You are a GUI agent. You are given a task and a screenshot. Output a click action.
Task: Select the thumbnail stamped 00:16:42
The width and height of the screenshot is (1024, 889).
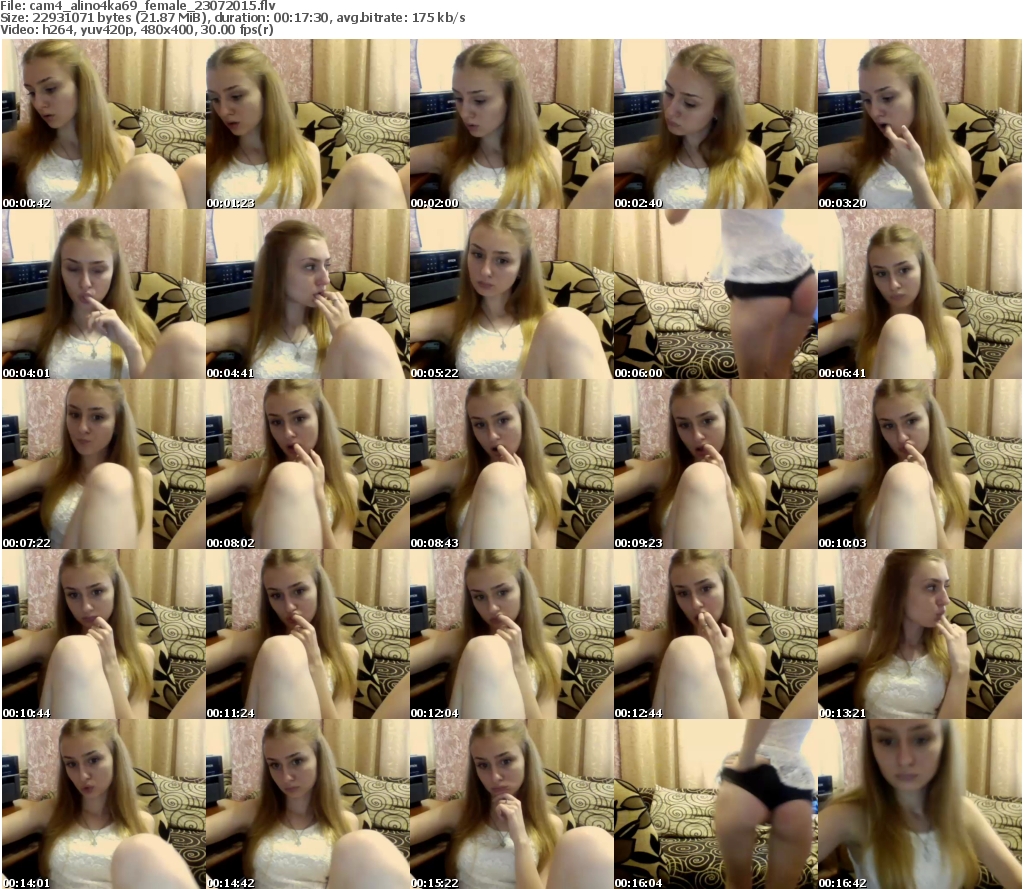click(920, 804)
